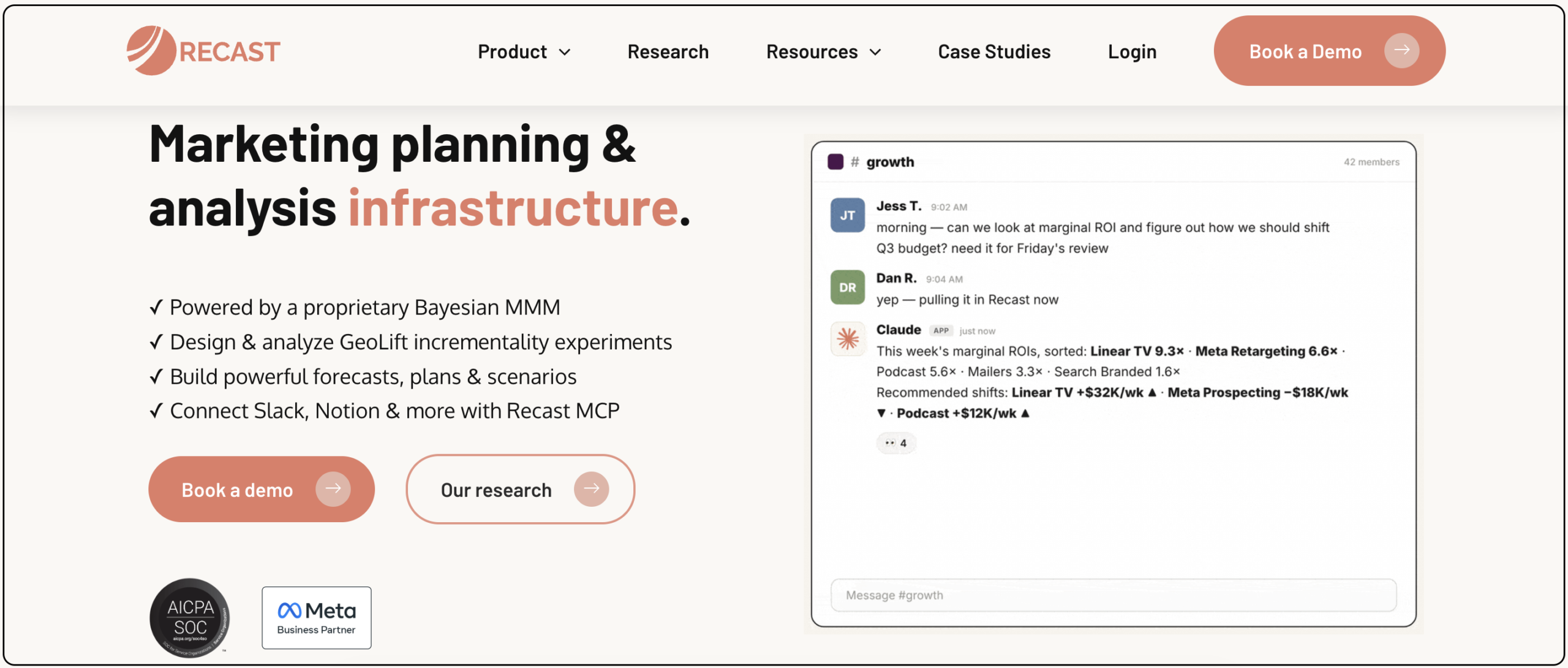This screenshot has height=668, width=1568.
Task: Click the purple workspace icon beside #growth
Action: coord(835,162)
